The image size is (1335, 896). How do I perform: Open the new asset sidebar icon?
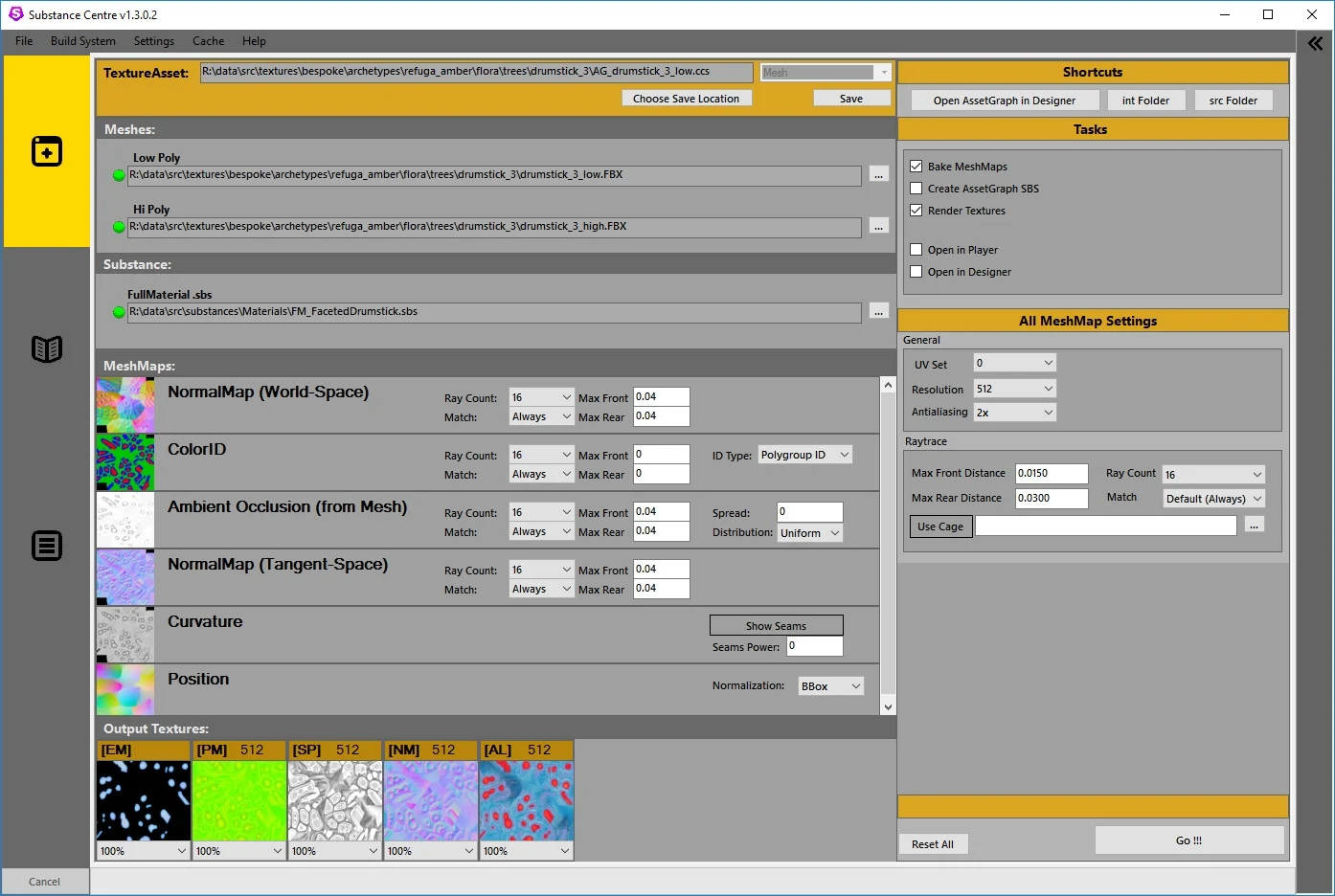(x=47, y=151)
